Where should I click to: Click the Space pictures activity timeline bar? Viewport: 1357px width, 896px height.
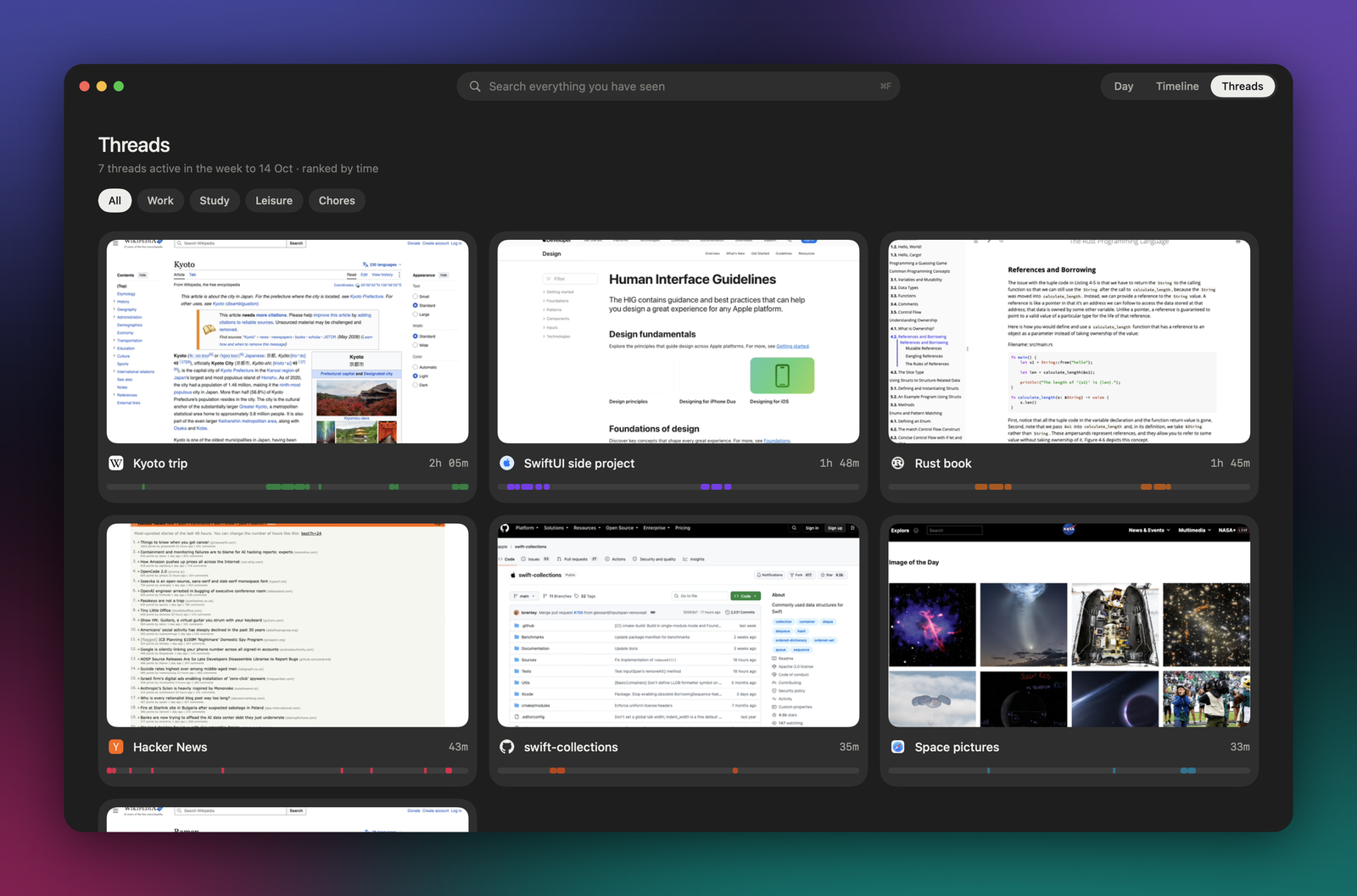point(1069,771)
